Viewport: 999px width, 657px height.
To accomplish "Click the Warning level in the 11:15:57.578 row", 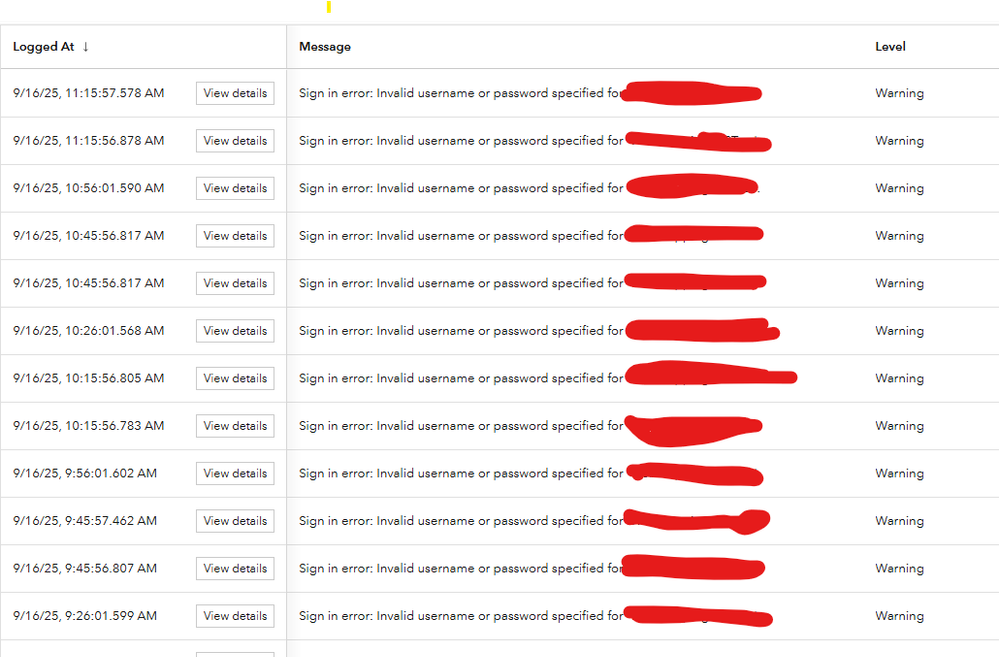I will [x=900, y=93].
